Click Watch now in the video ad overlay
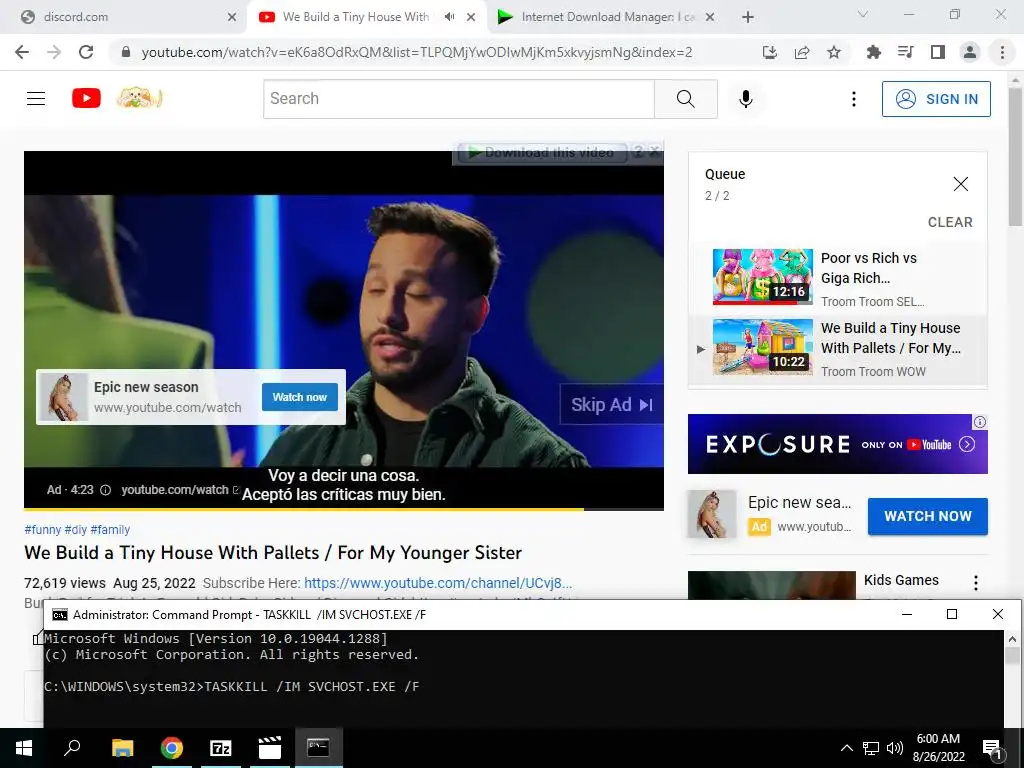Screen dimensions: 1024x768 pos(300,397)
